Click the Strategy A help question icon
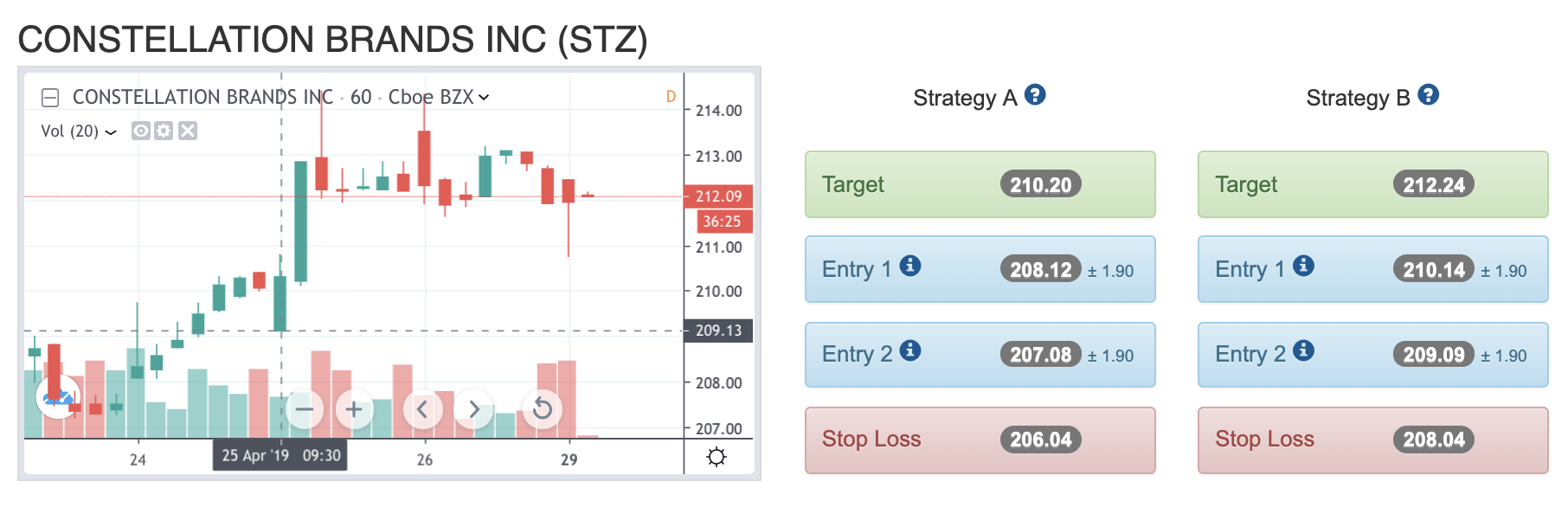1568x507 pixels. 1035,95
